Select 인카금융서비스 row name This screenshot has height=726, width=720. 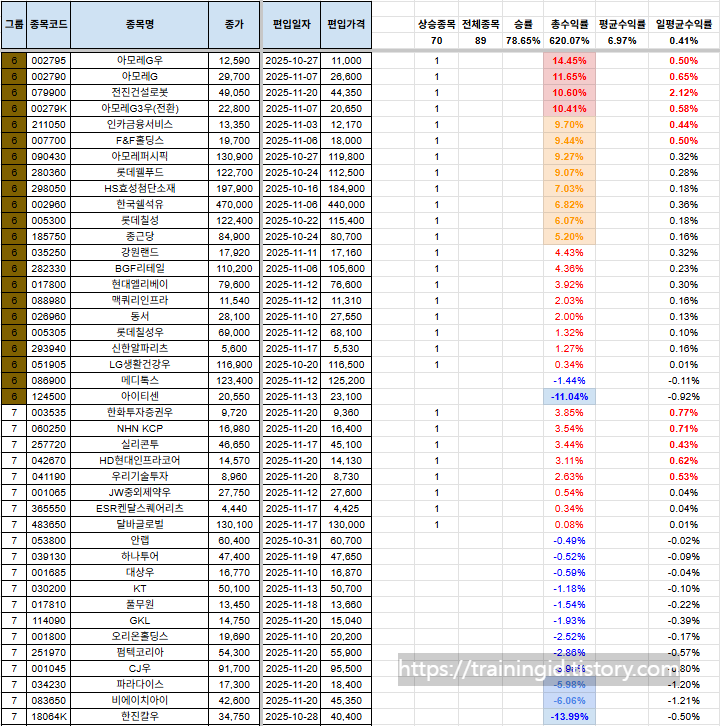(139, 125)
